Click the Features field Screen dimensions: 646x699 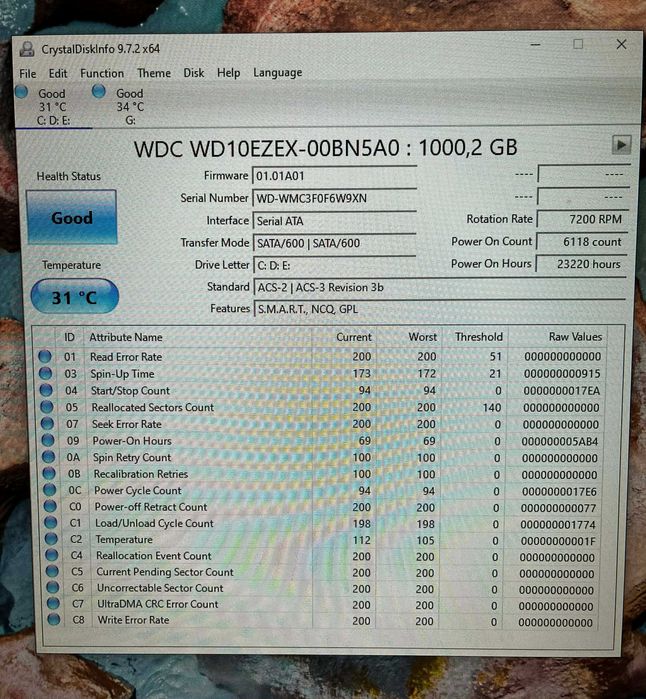click(440, 308)
